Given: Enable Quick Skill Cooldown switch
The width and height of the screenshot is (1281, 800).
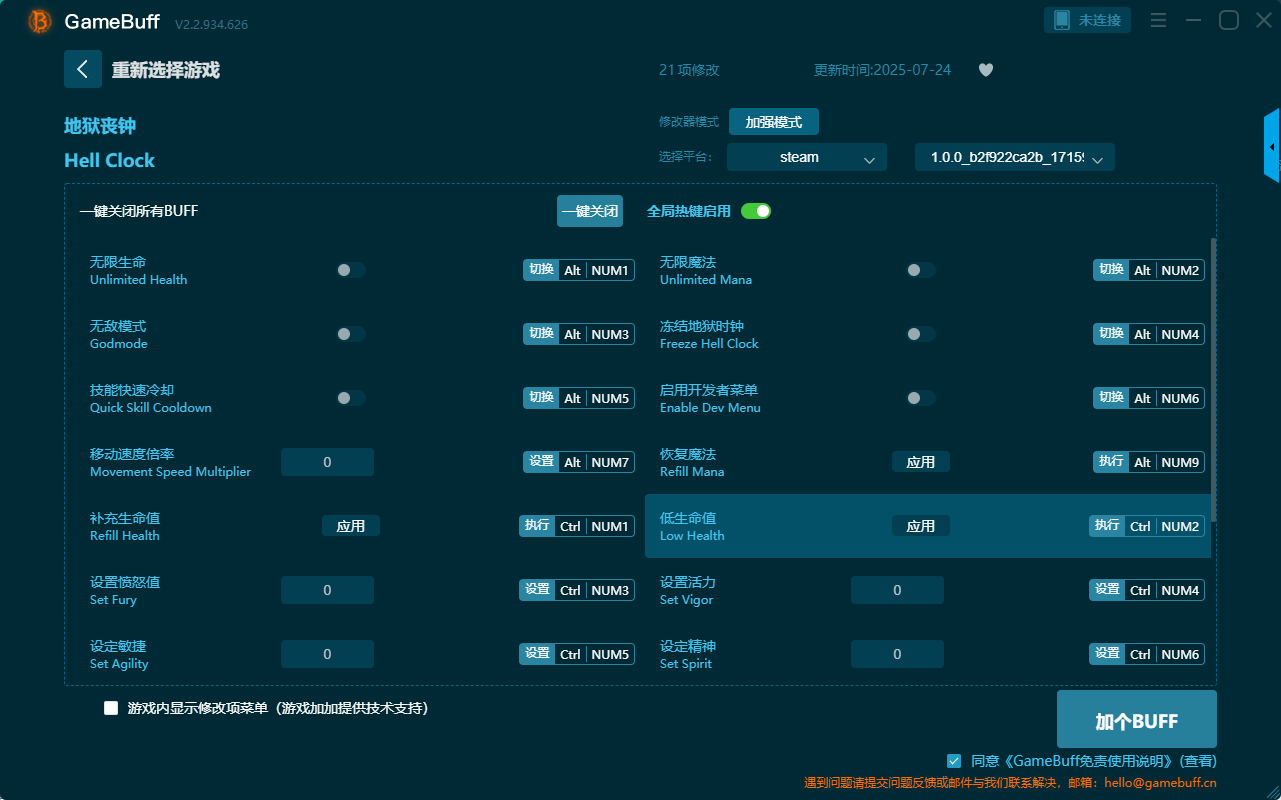Looking at the screenshot, I should pyautogui.click(x=351, y=398).
